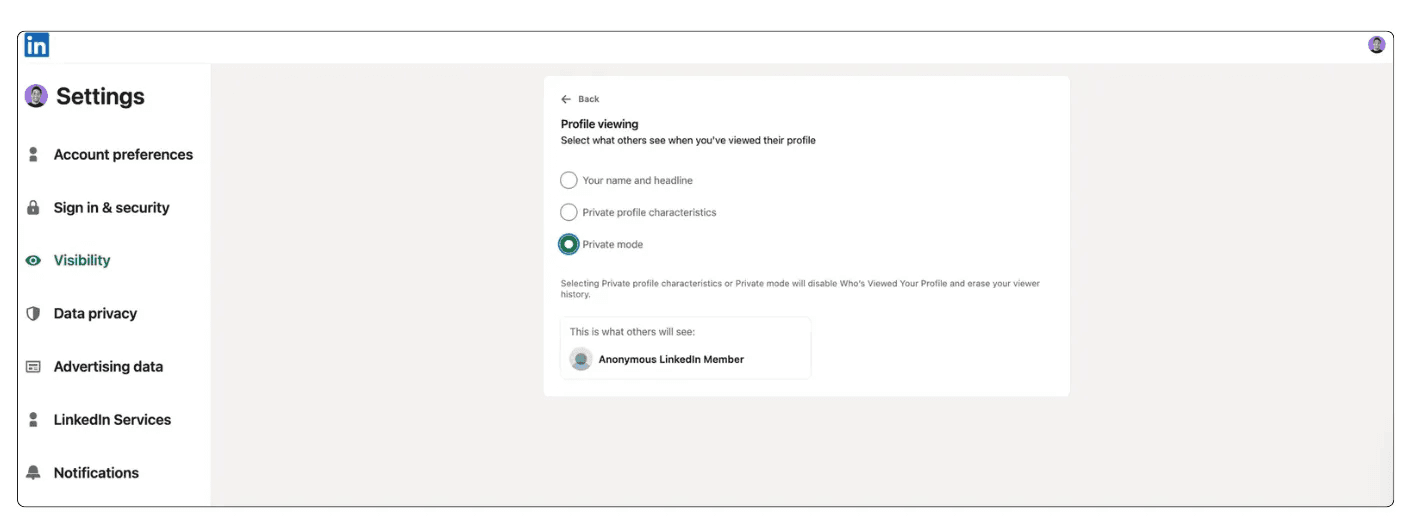The image size is (1412, 532).
Task: Click the Sign in & security lock icon
Action: [x=33, y=208]
